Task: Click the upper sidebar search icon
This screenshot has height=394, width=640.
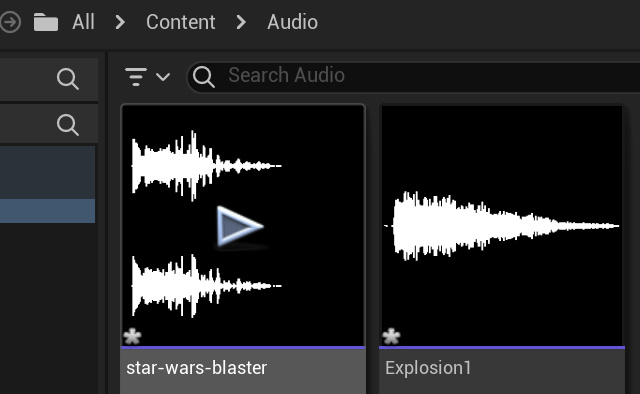Action: click(68, 78)
